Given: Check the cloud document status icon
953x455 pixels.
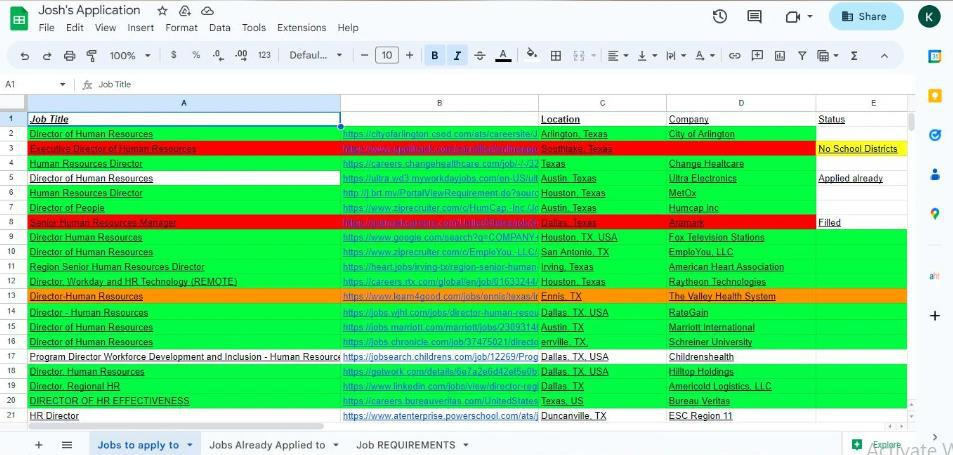Looking at the screenshot, I should pos(207,11).
